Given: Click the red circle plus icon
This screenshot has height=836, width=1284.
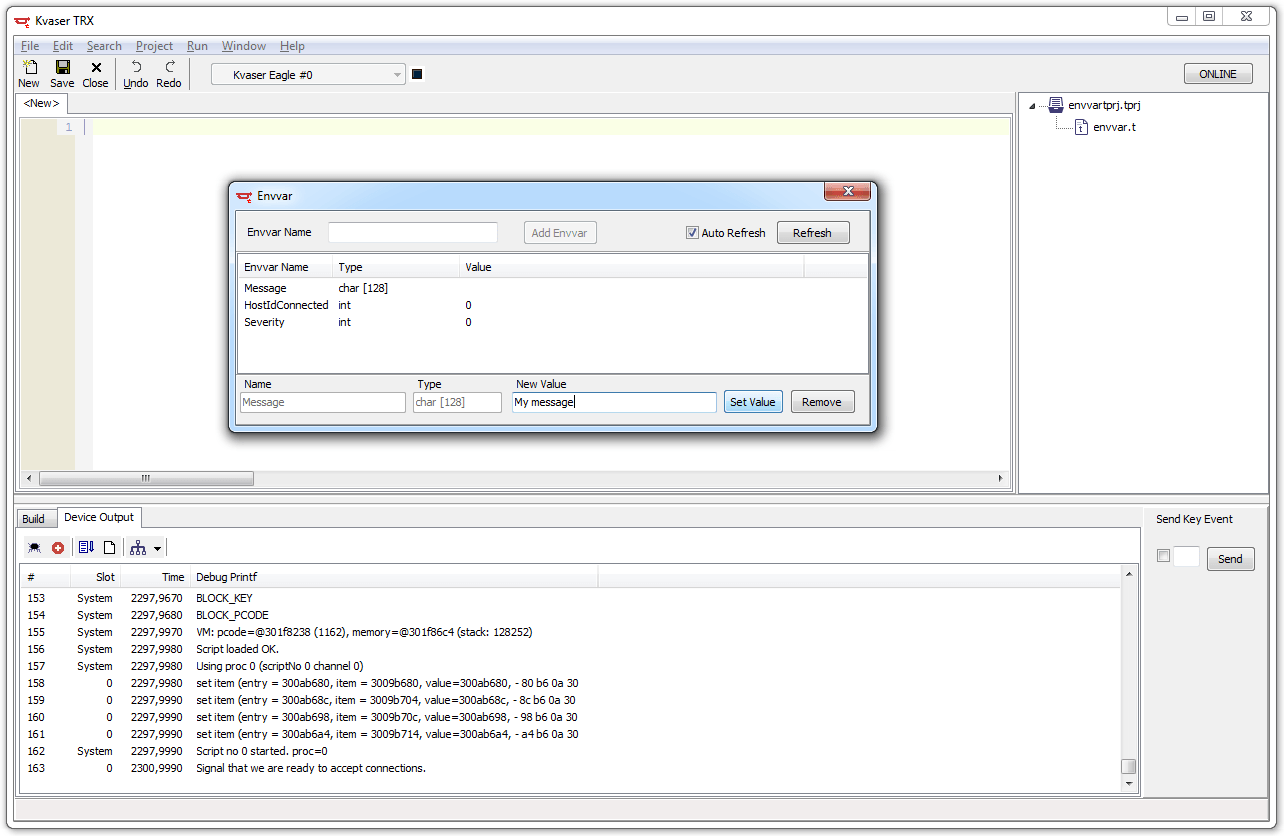Looking at the screenshot, I should click(58, 548).
